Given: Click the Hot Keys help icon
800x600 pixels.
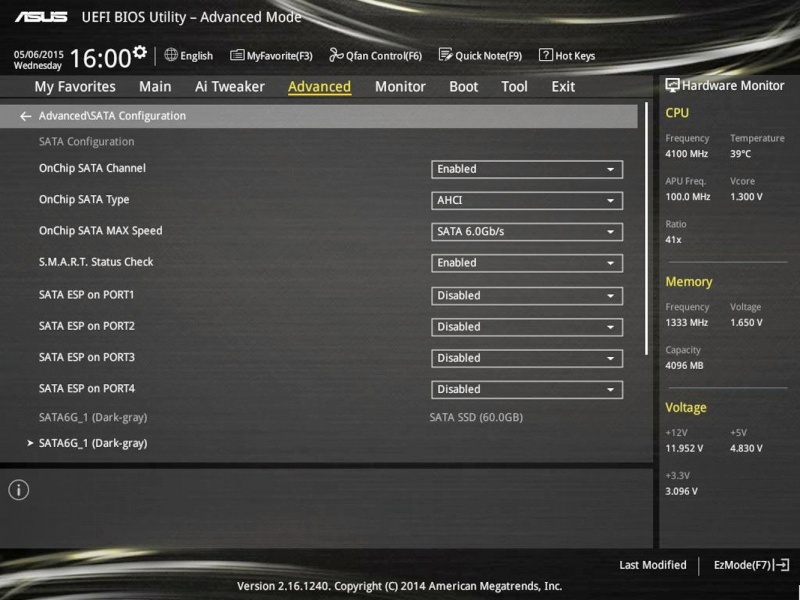Looking at the screenshot, I should (x=546, y=56).
